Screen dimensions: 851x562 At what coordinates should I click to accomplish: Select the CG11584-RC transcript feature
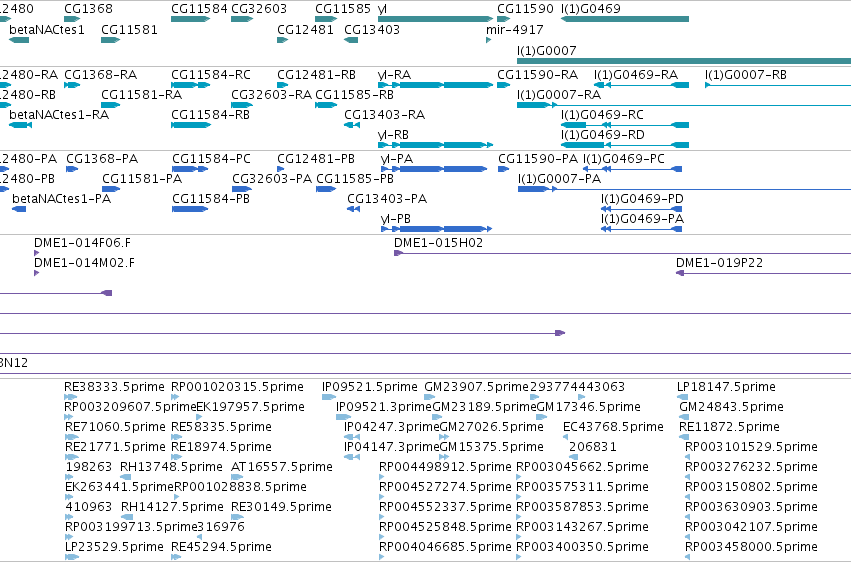point(190,85)
